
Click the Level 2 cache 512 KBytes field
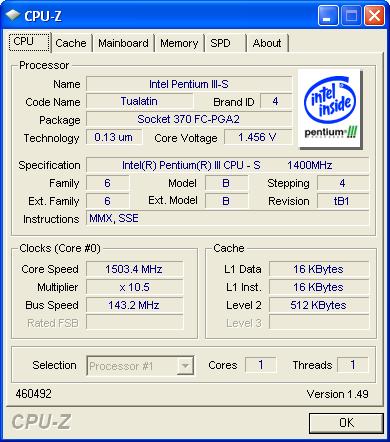click(x=318, y=305)
